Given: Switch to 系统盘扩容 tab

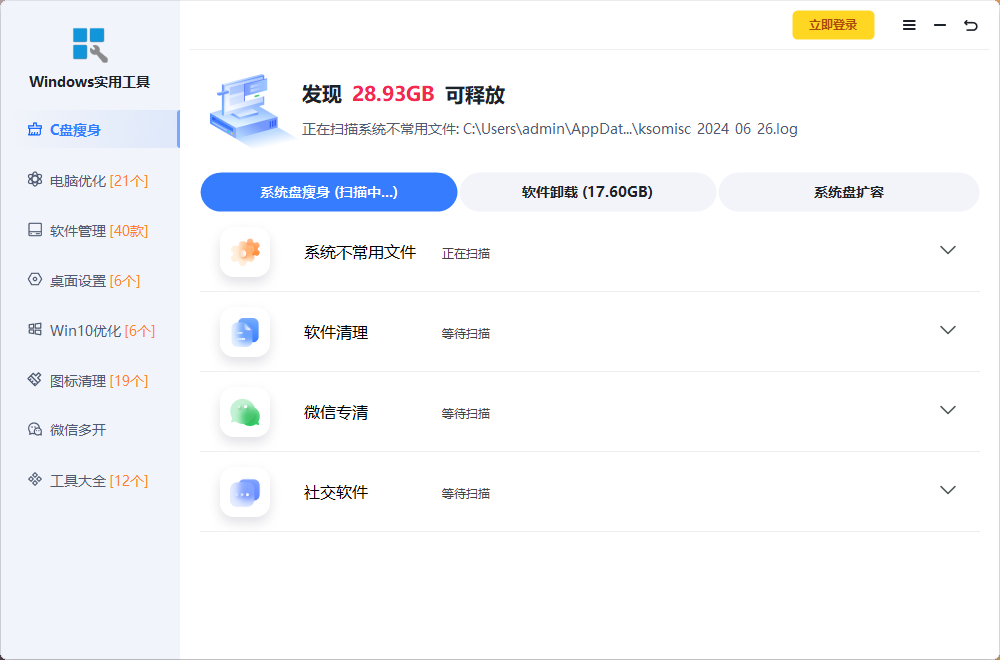Looking at the screenshot, I should pos(849,192).
